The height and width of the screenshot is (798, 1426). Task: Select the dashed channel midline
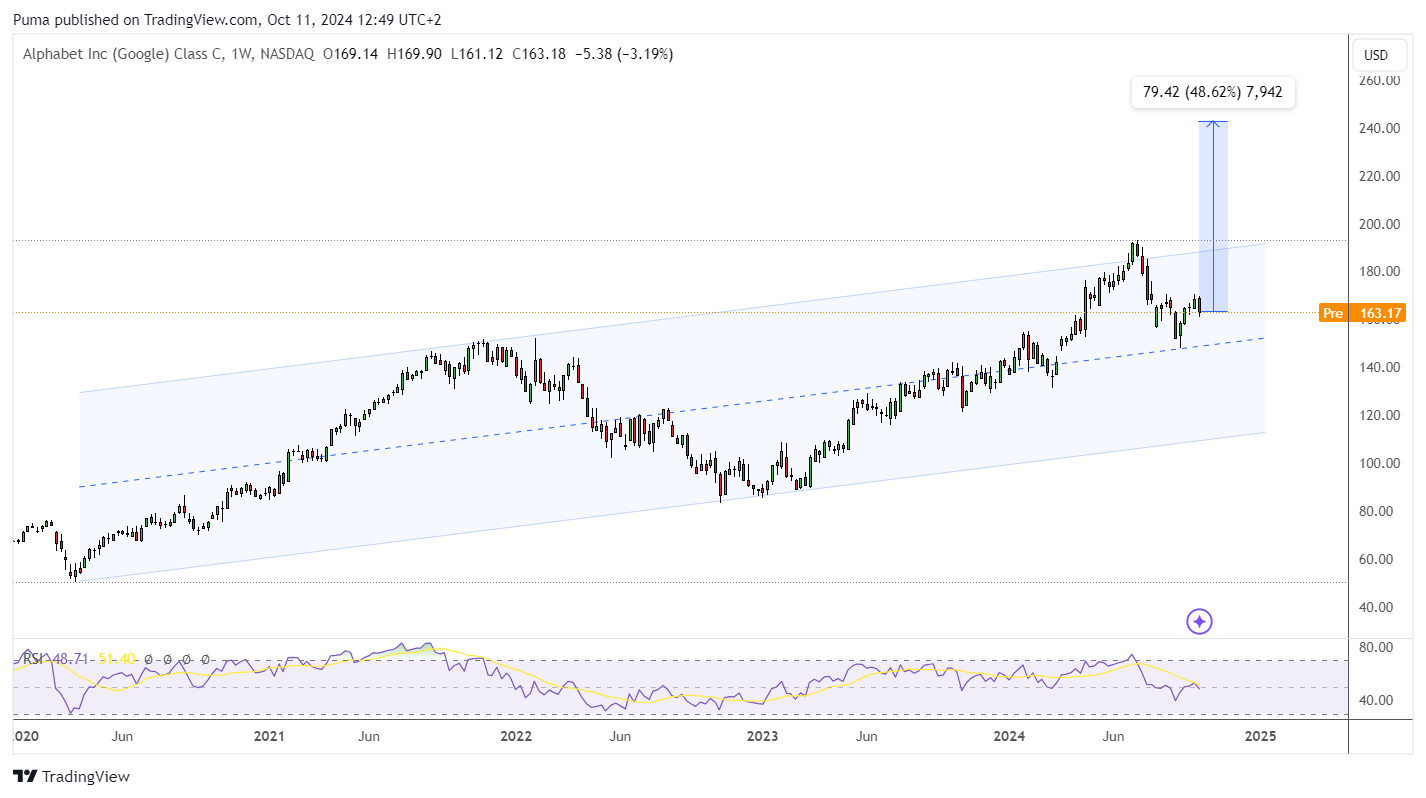pyautogui.click(x=672, y=412)
